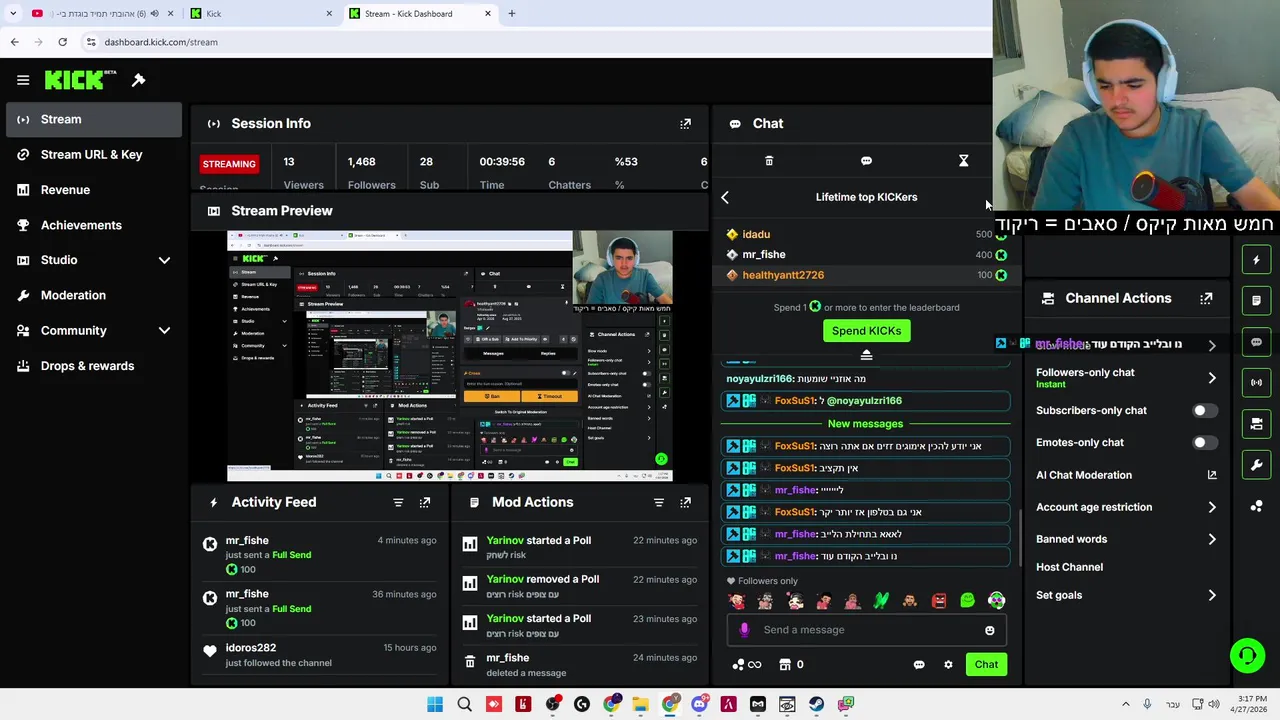
Task: Pop out the Session Info panel
Action: 685,124
